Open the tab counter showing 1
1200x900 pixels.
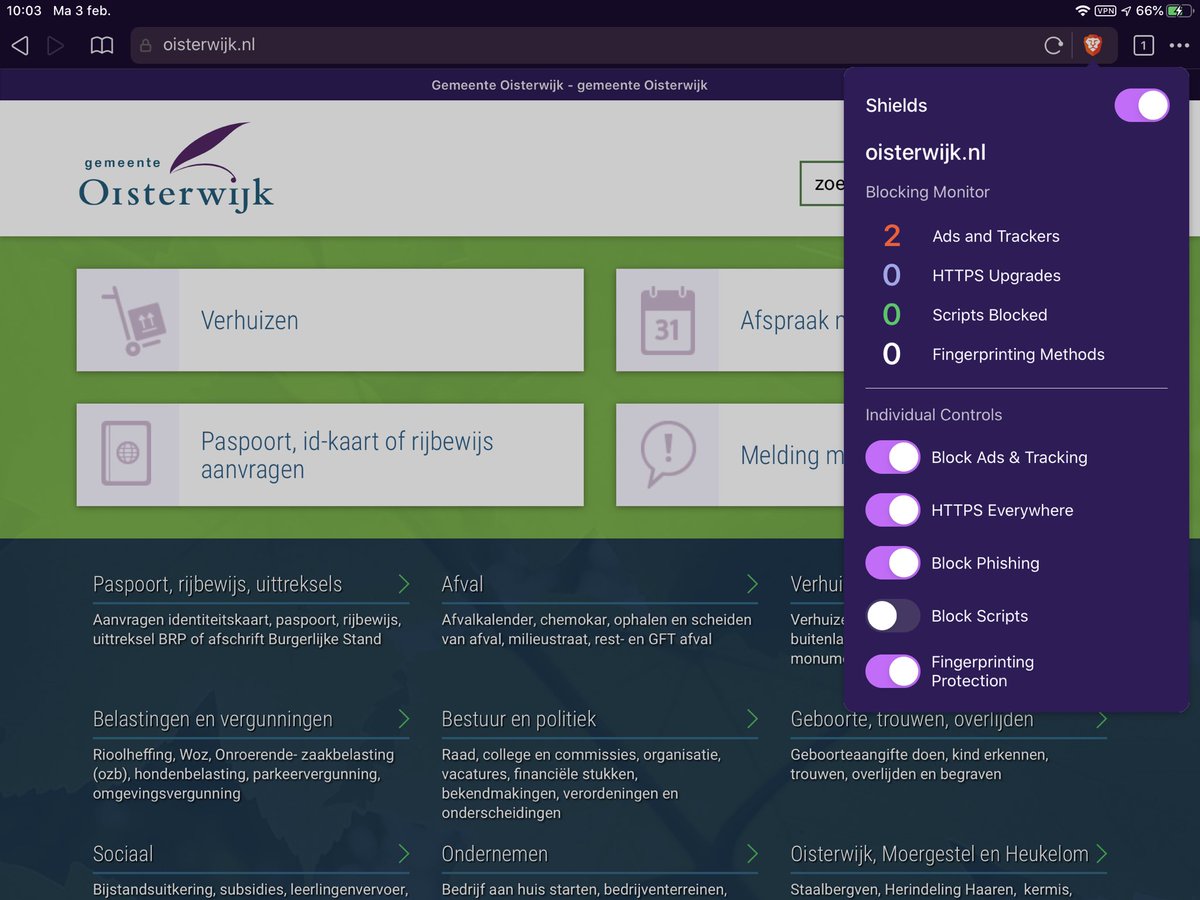[1143, 45]
